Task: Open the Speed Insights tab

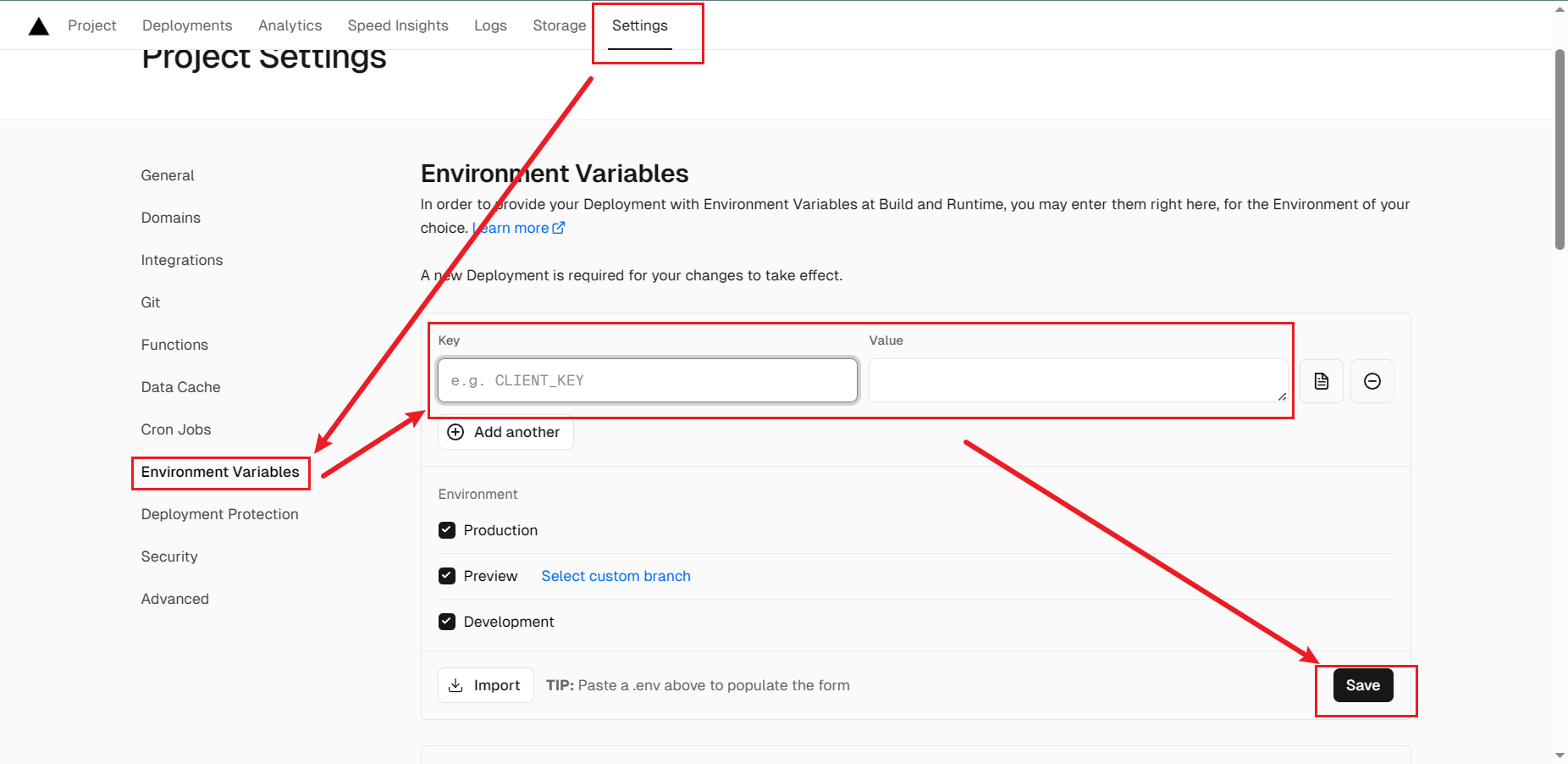Action: pos(398,25)
